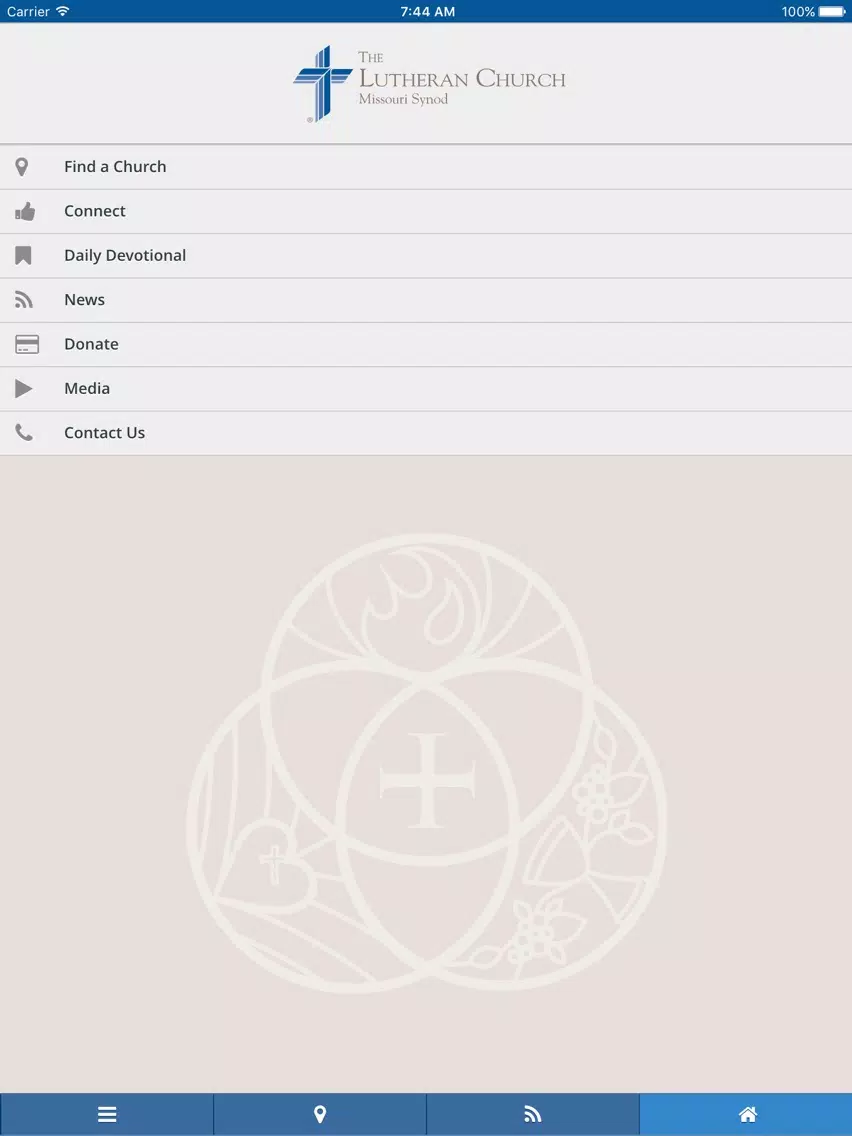Open the Daily Devotional entry
The height and width of the screenshot is (1136, 852).
(426, 256)
